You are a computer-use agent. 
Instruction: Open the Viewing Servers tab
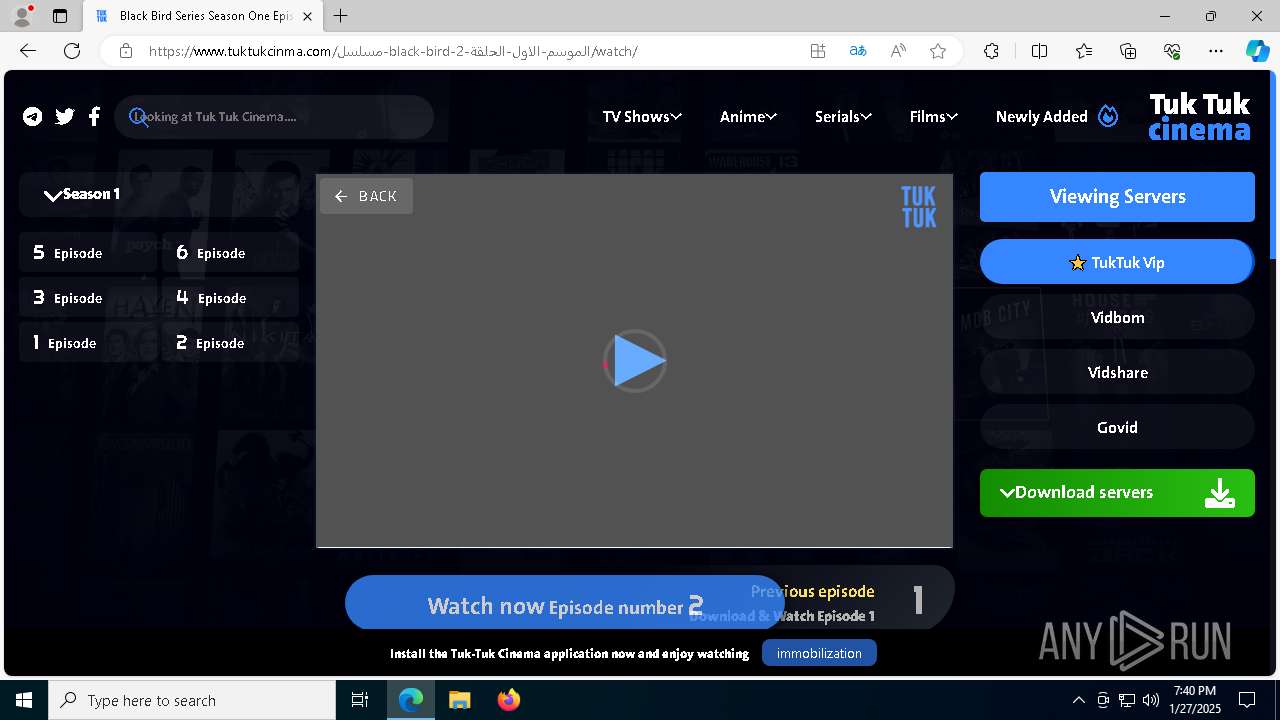pos(1117,197)
